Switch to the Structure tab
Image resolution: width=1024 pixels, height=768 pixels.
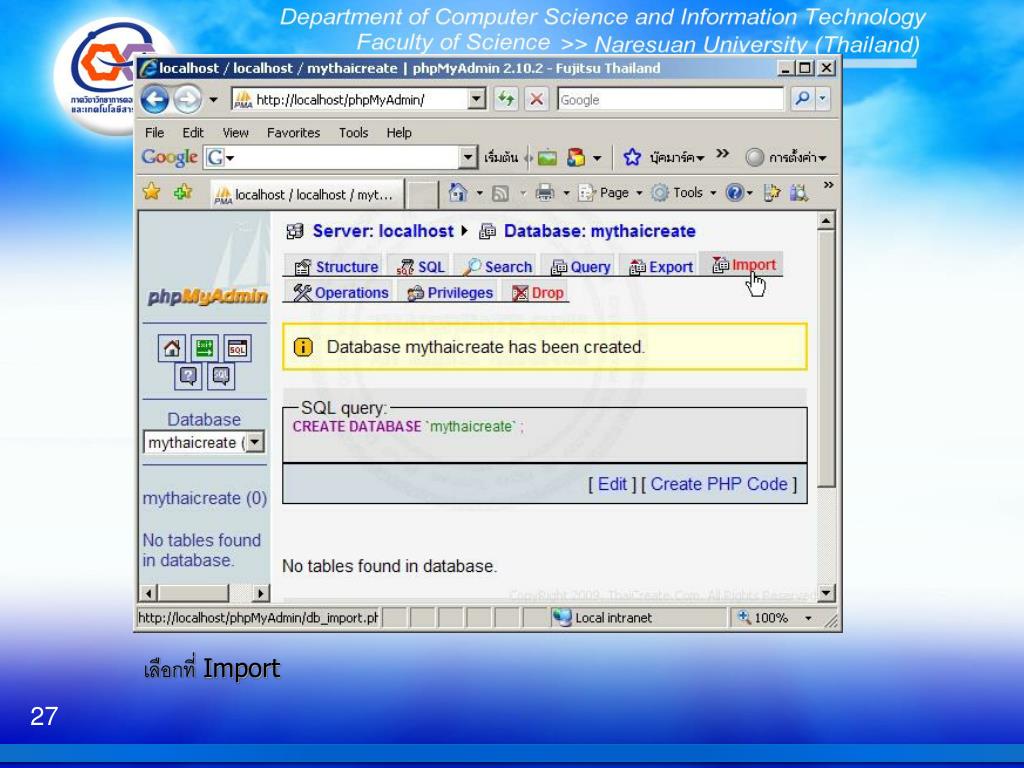pyautogui.click(x=337, y=267)
